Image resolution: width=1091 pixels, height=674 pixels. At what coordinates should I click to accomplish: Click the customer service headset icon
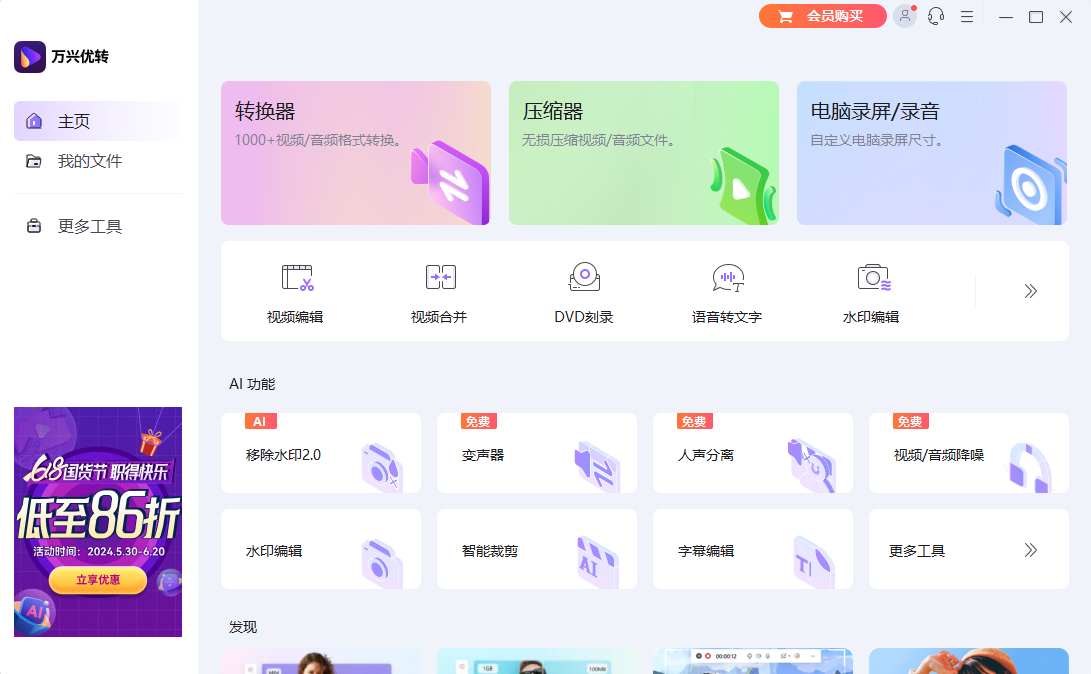[x=935, y=16]
